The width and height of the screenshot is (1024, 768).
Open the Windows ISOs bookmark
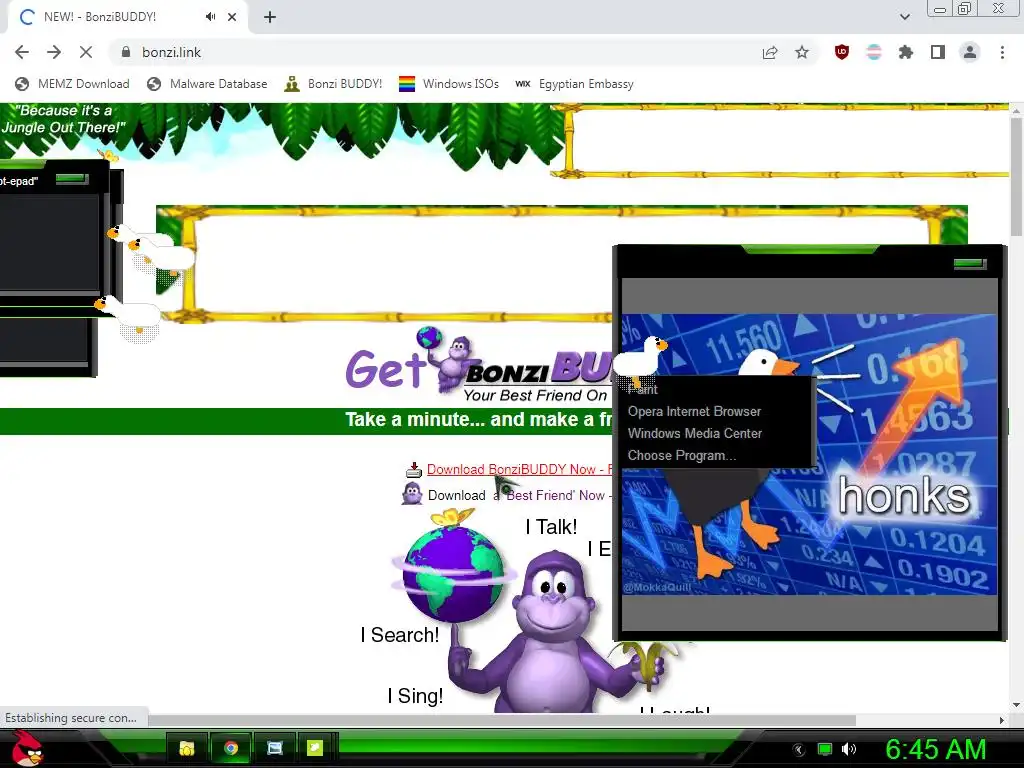tap(449, 84)
